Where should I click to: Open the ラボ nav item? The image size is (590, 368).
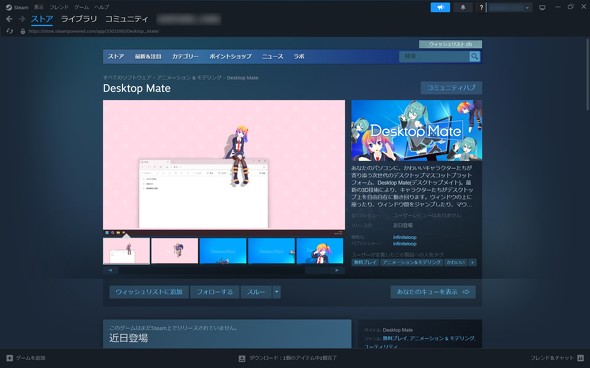(x=299, y=56)
